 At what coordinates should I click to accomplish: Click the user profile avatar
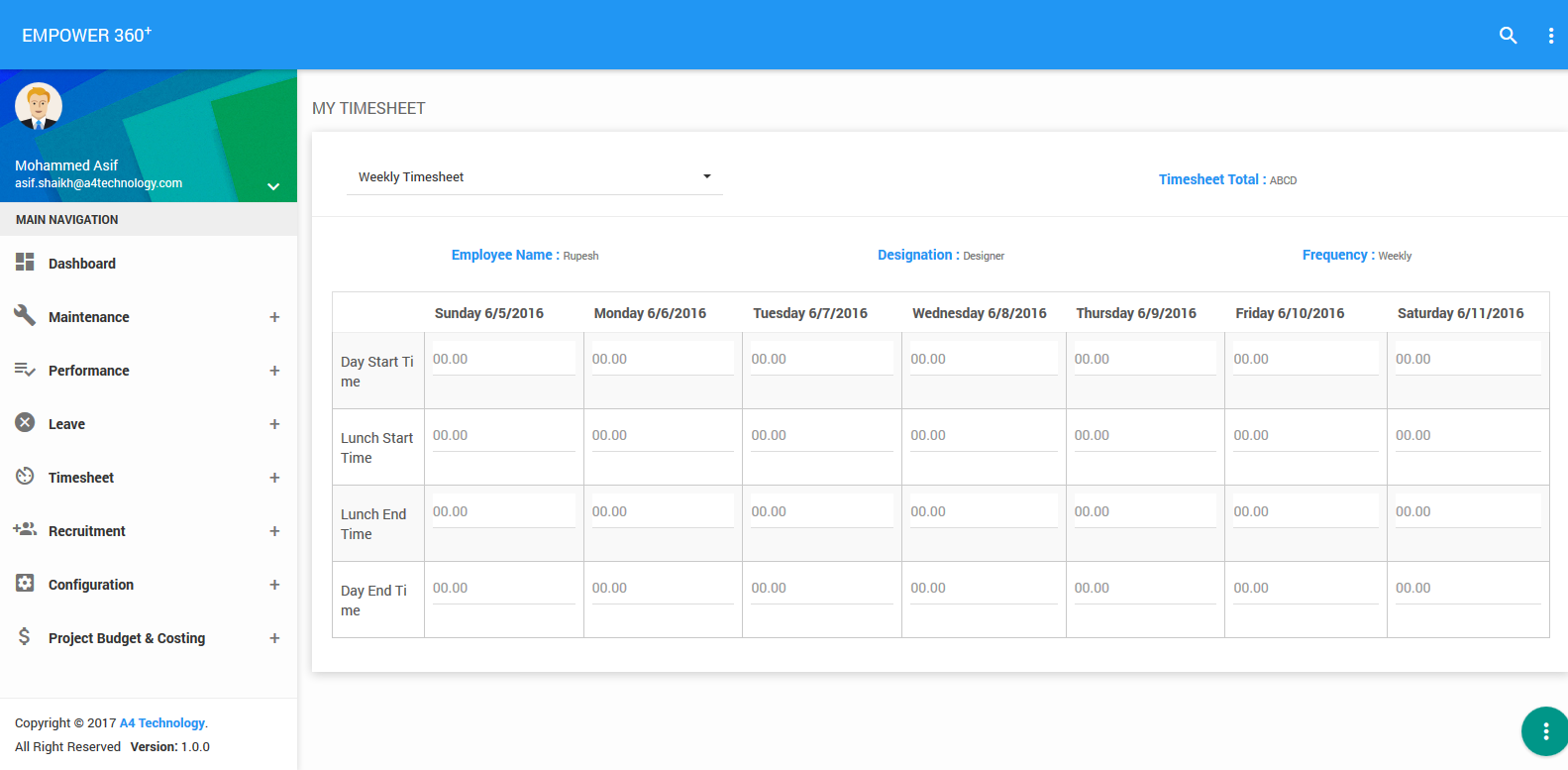(x=39, y=106)
